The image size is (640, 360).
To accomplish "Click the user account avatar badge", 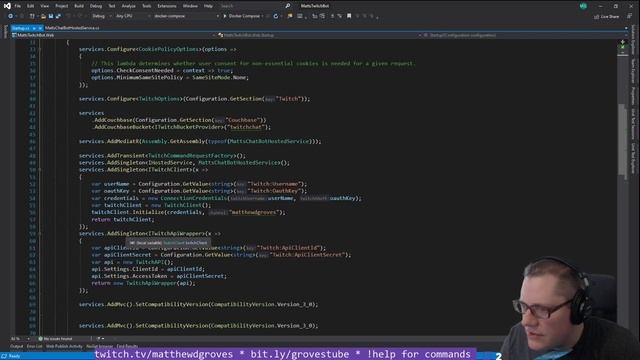I will point(583,6).
